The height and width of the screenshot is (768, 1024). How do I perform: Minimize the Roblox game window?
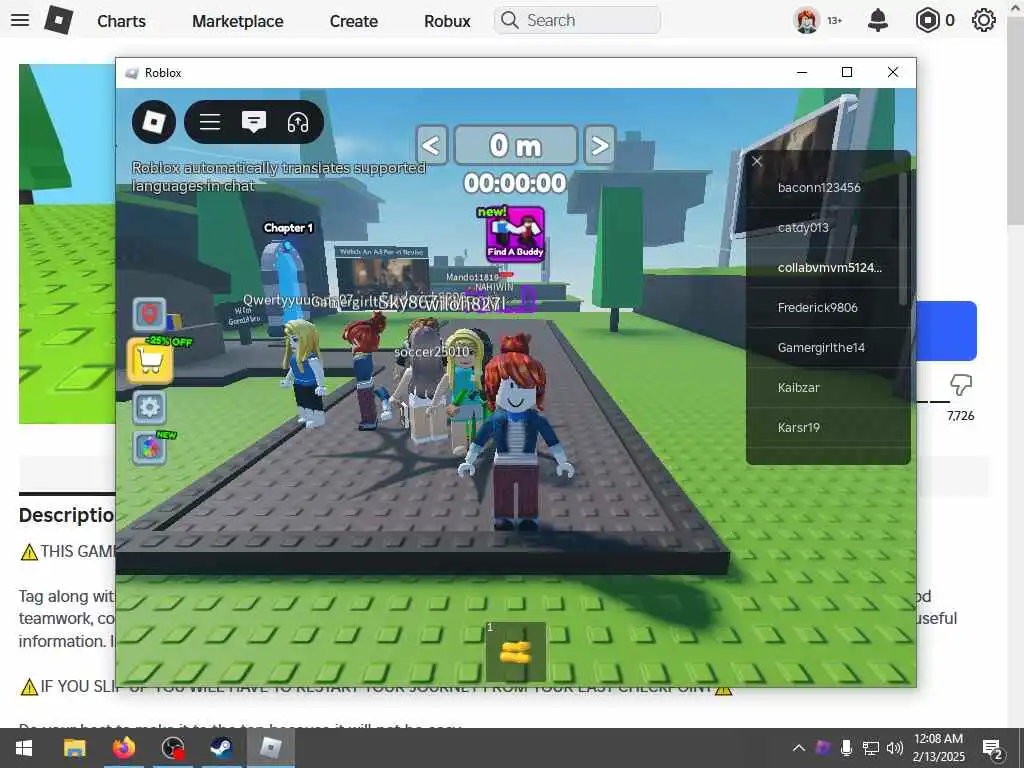pyautogui.click(x=802, y=72)
